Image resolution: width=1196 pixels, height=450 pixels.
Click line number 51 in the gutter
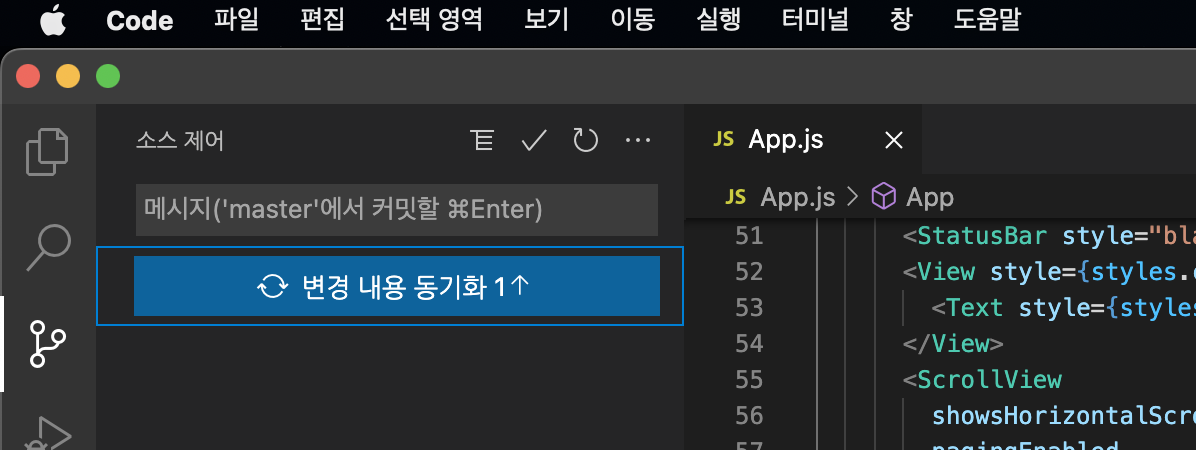pyautogui.click(x=749, y=236)
